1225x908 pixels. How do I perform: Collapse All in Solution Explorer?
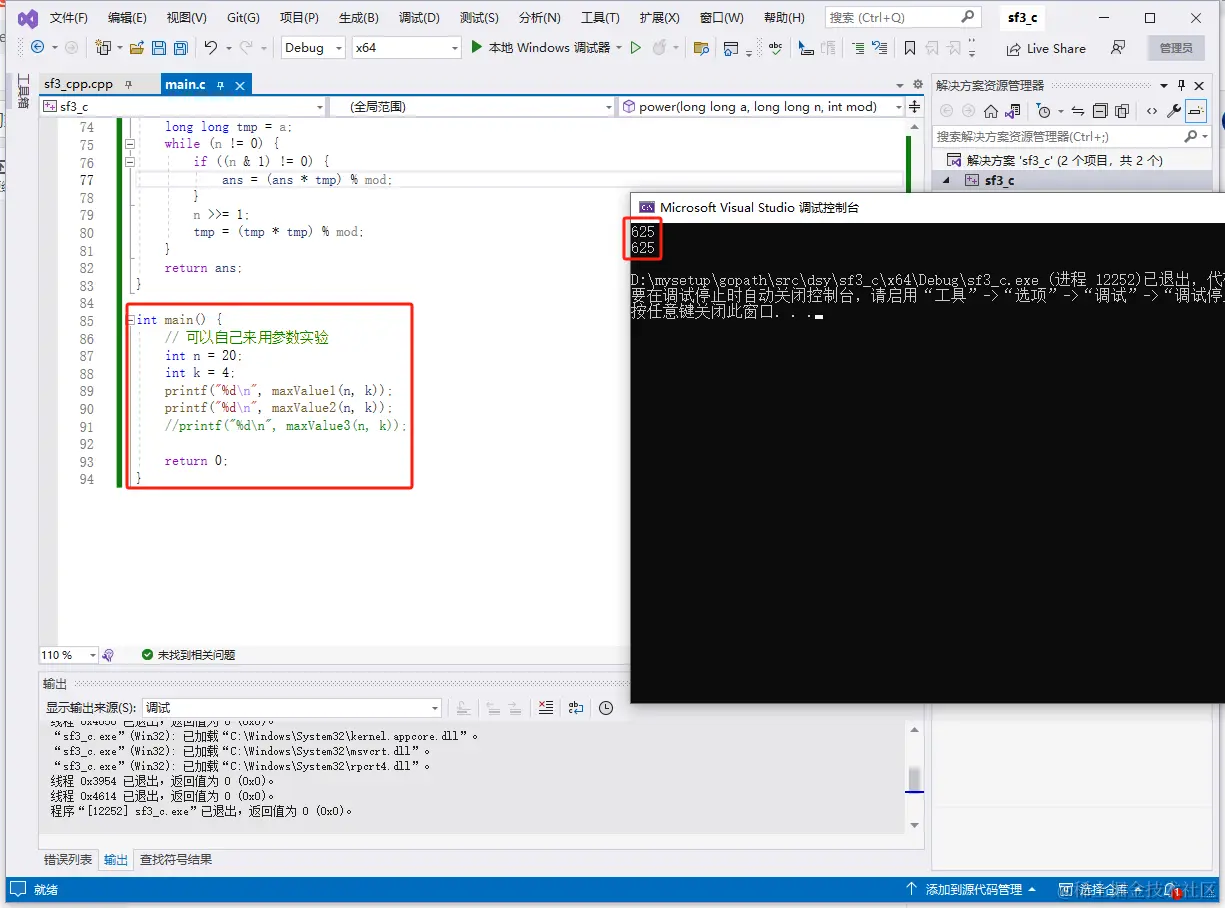(1100, 111)
